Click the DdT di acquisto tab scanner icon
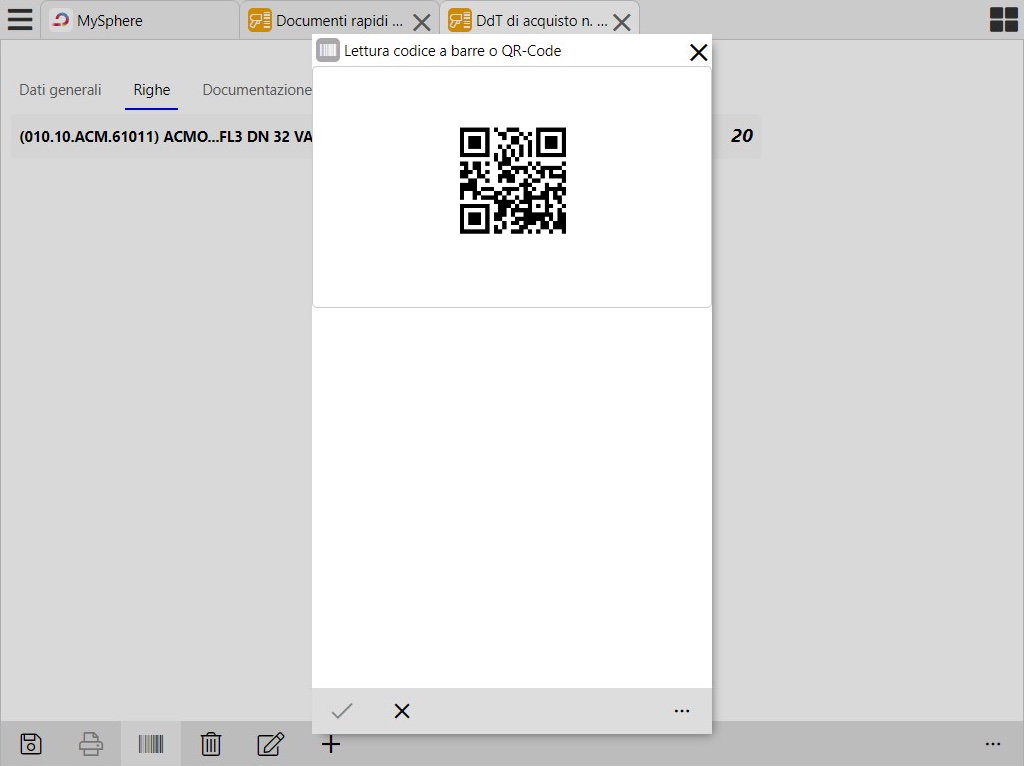The height and width of the screenshot is (766, 1024). pos(459,20)
